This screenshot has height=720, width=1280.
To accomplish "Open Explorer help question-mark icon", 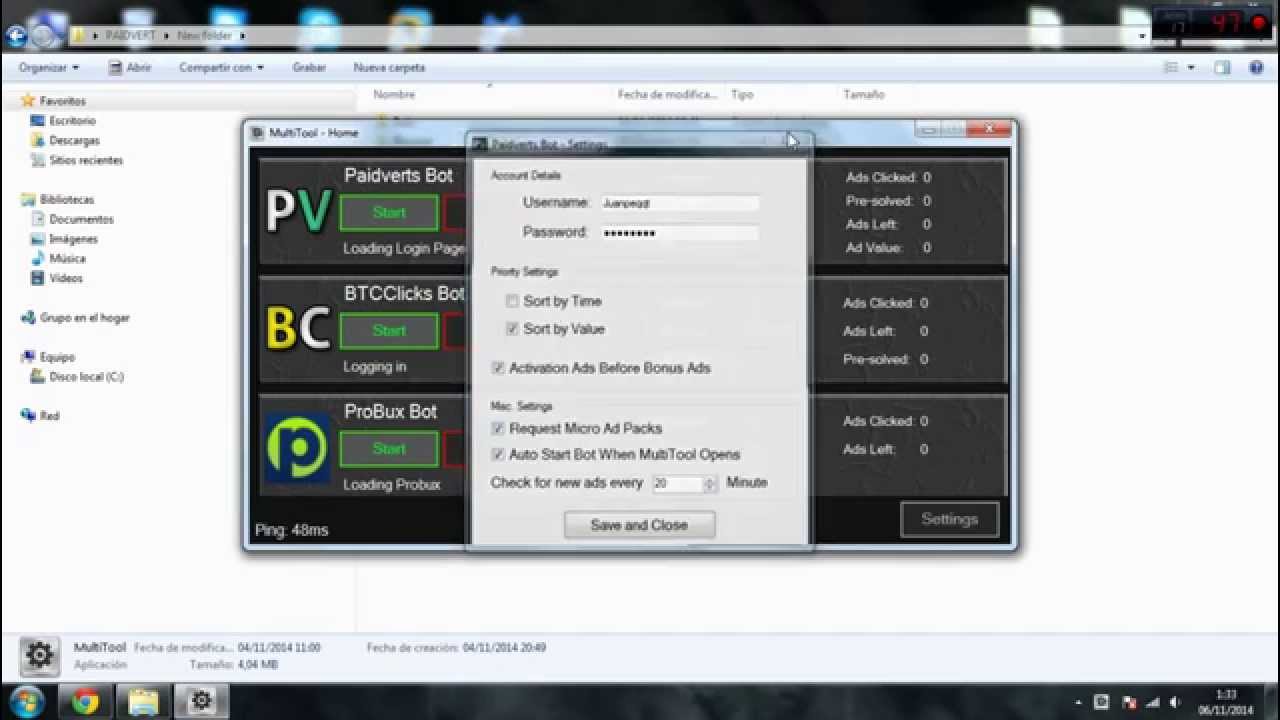I will tap(1257, 68).
